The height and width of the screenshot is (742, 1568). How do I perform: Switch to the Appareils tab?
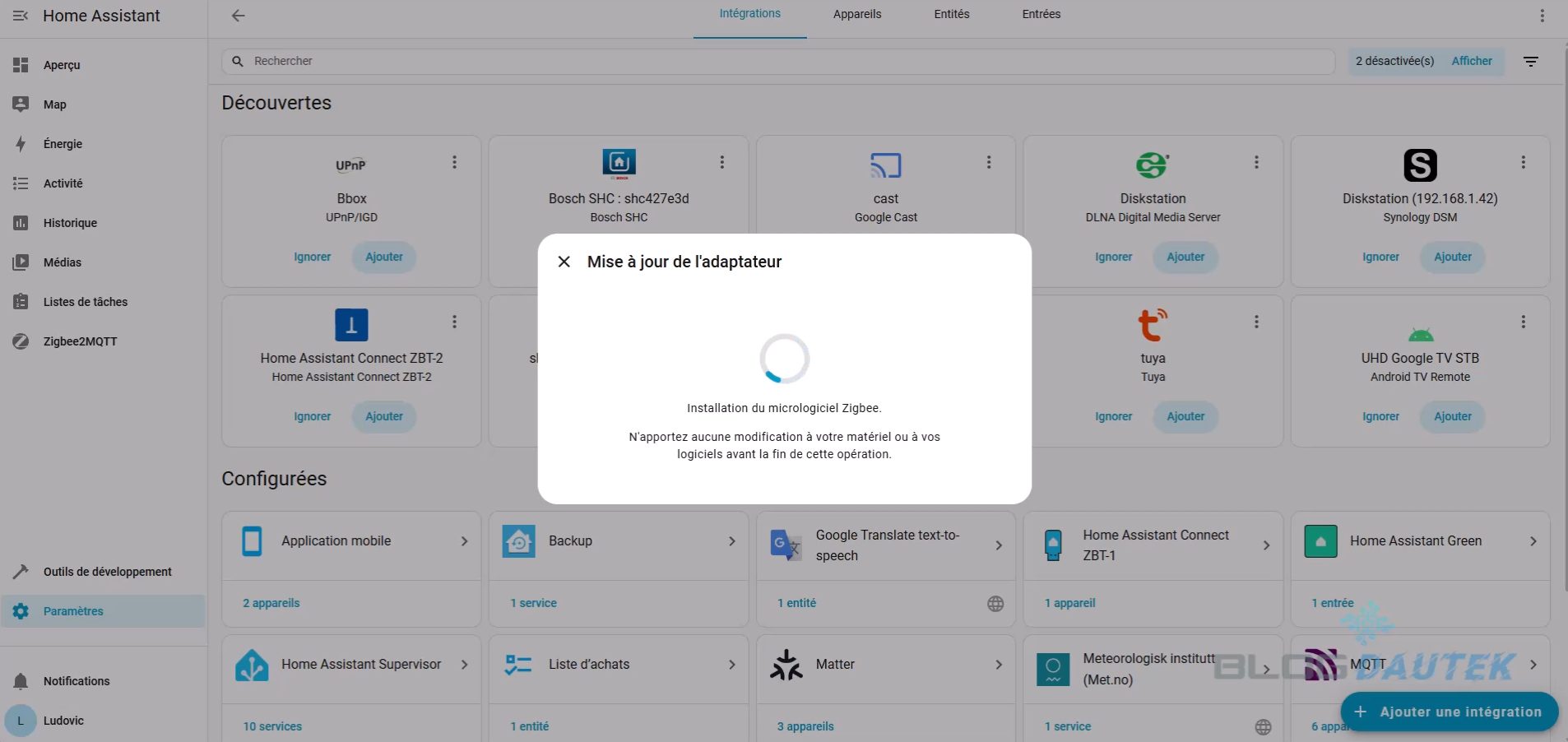pos(856,14)
